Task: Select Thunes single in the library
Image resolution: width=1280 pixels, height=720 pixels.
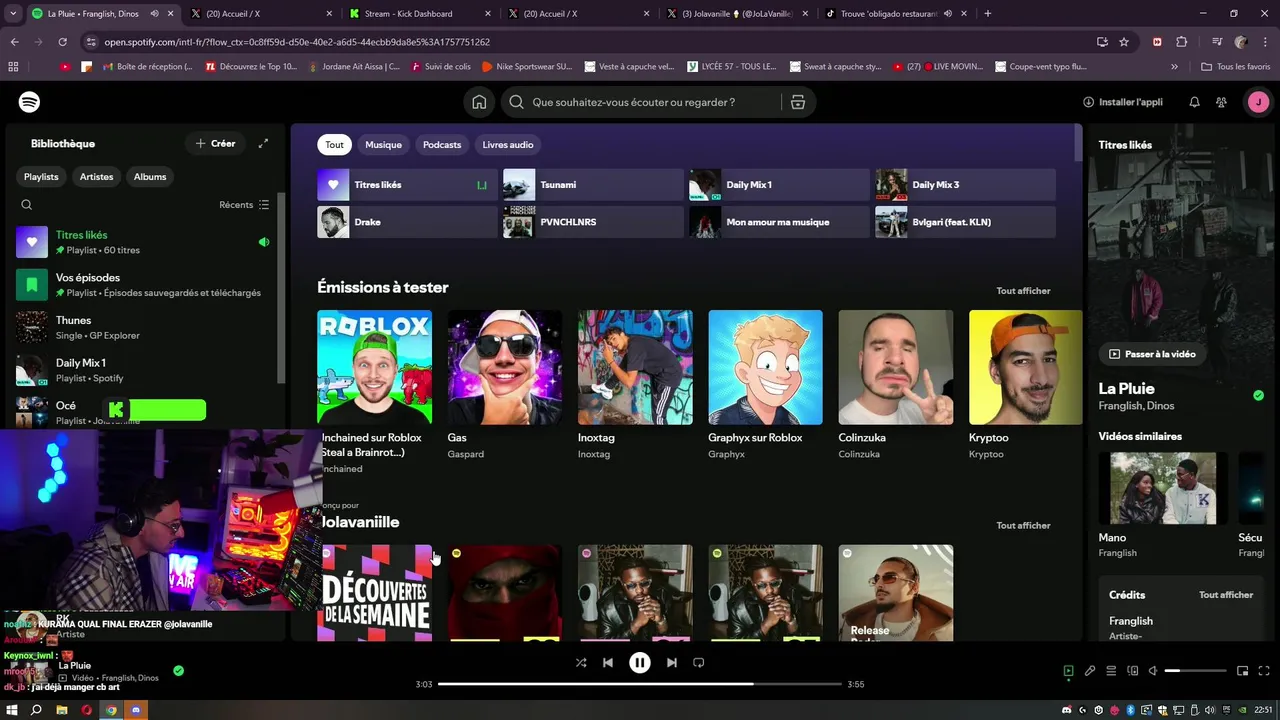Action: pyautogui.click(x=144, y=327)
